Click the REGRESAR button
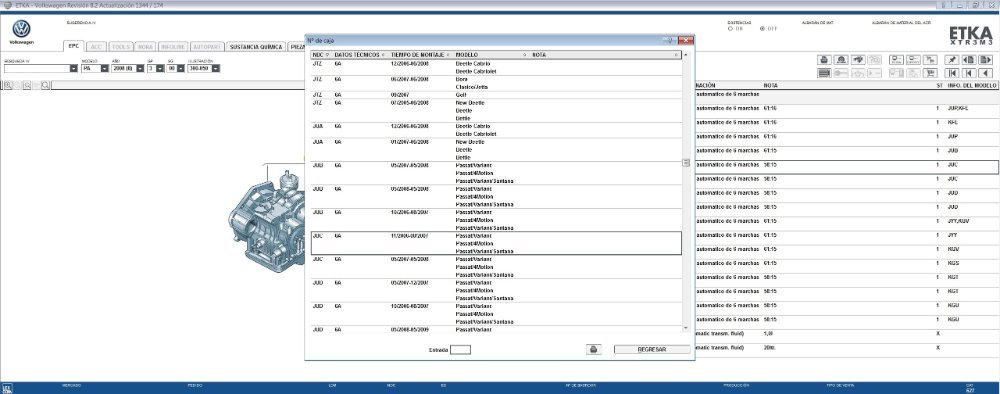1000x394 pixels. point(652,349)
